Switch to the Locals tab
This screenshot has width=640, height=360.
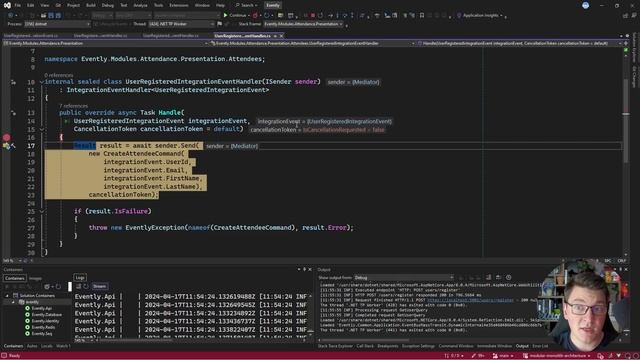(x=47, y=346)
